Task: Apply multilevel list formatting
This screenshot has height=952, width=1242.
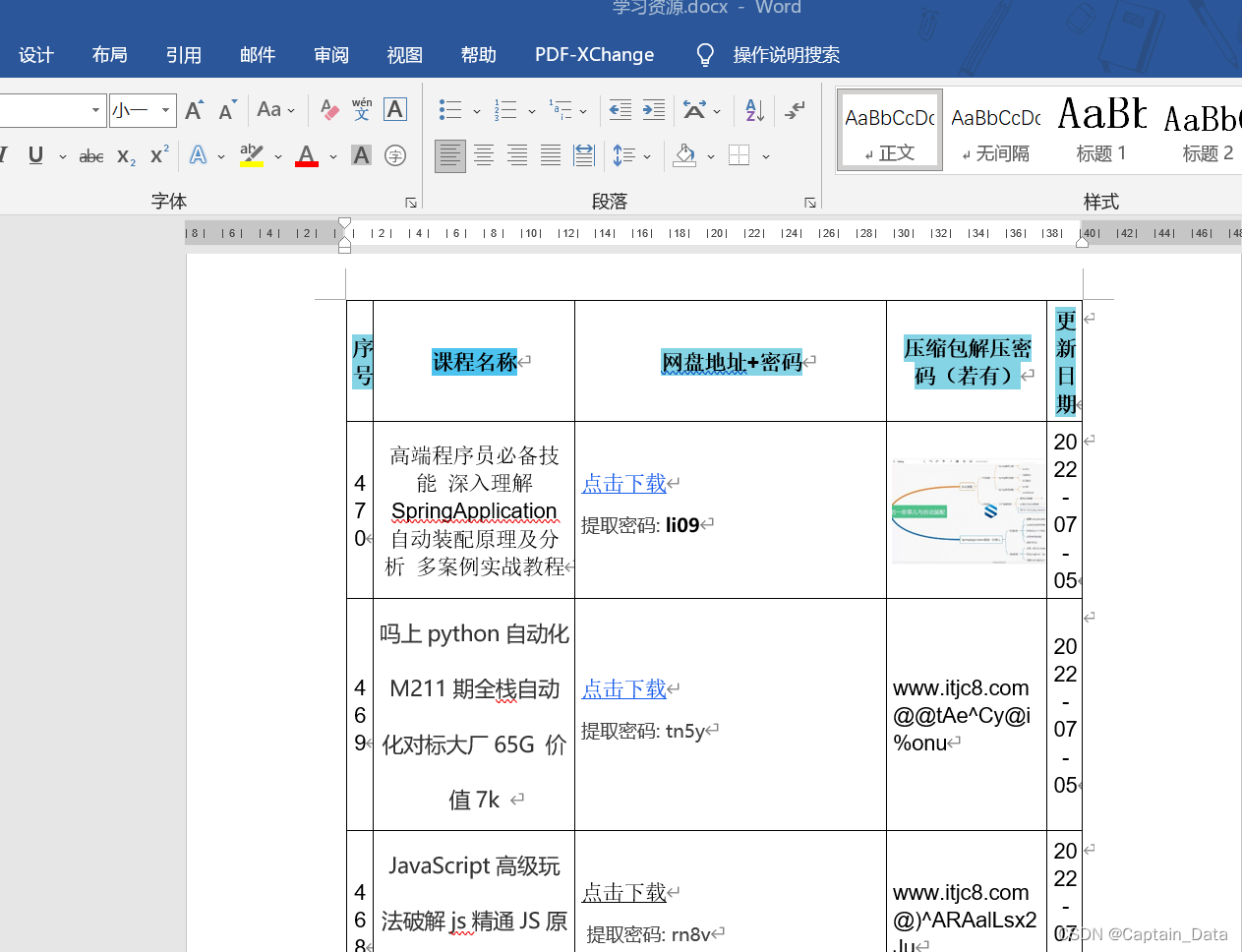Action: point(561,110)
